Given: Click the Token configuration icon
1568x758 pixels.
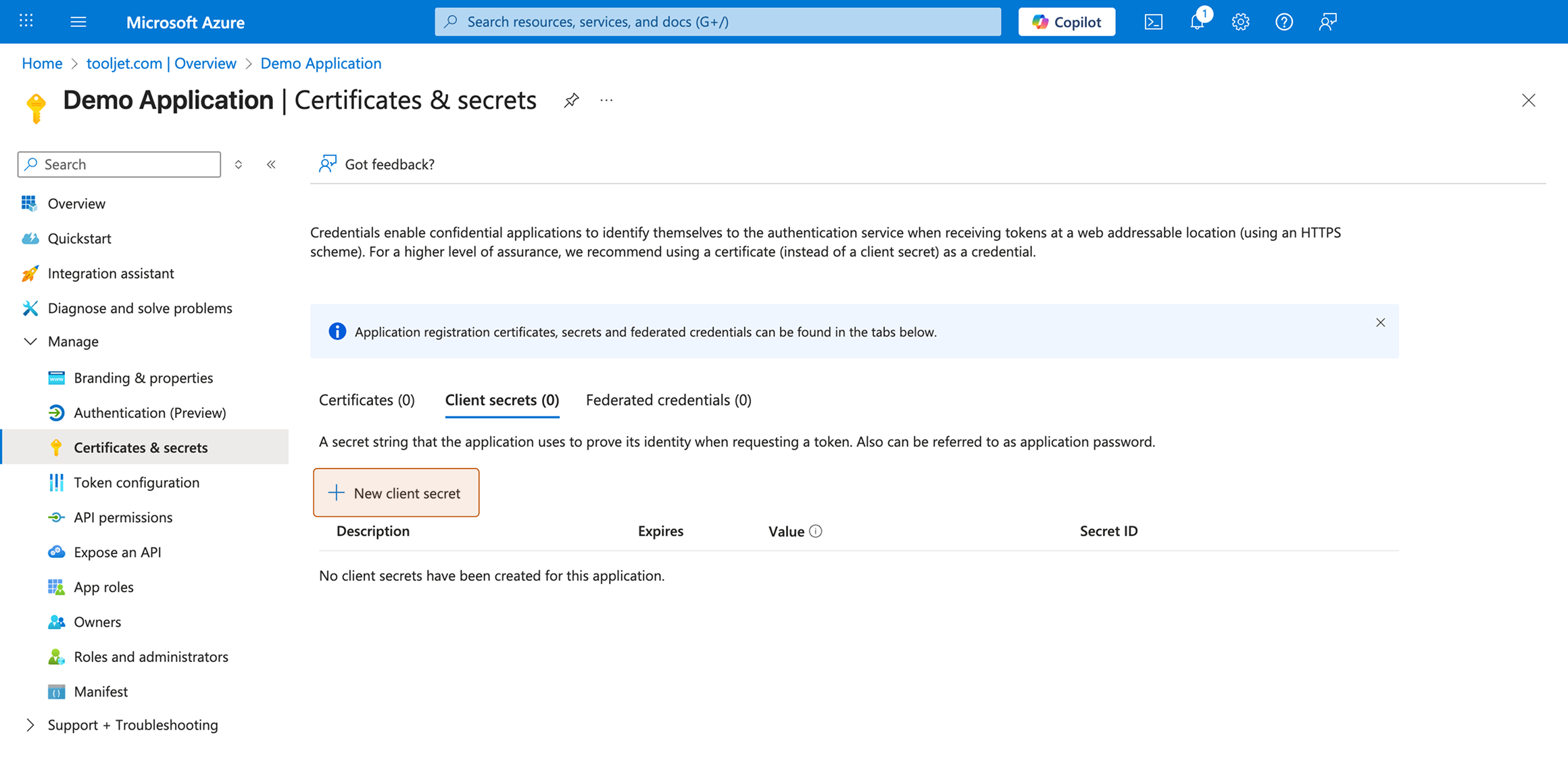Looking at the screenshot, I should pyautogui.click(x=56, y=482).
